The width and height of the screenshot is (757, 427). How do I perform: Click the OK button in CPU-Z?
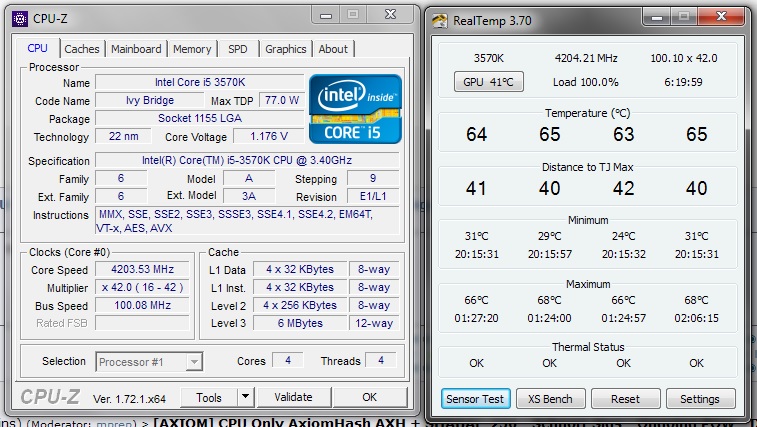point(369,397)
